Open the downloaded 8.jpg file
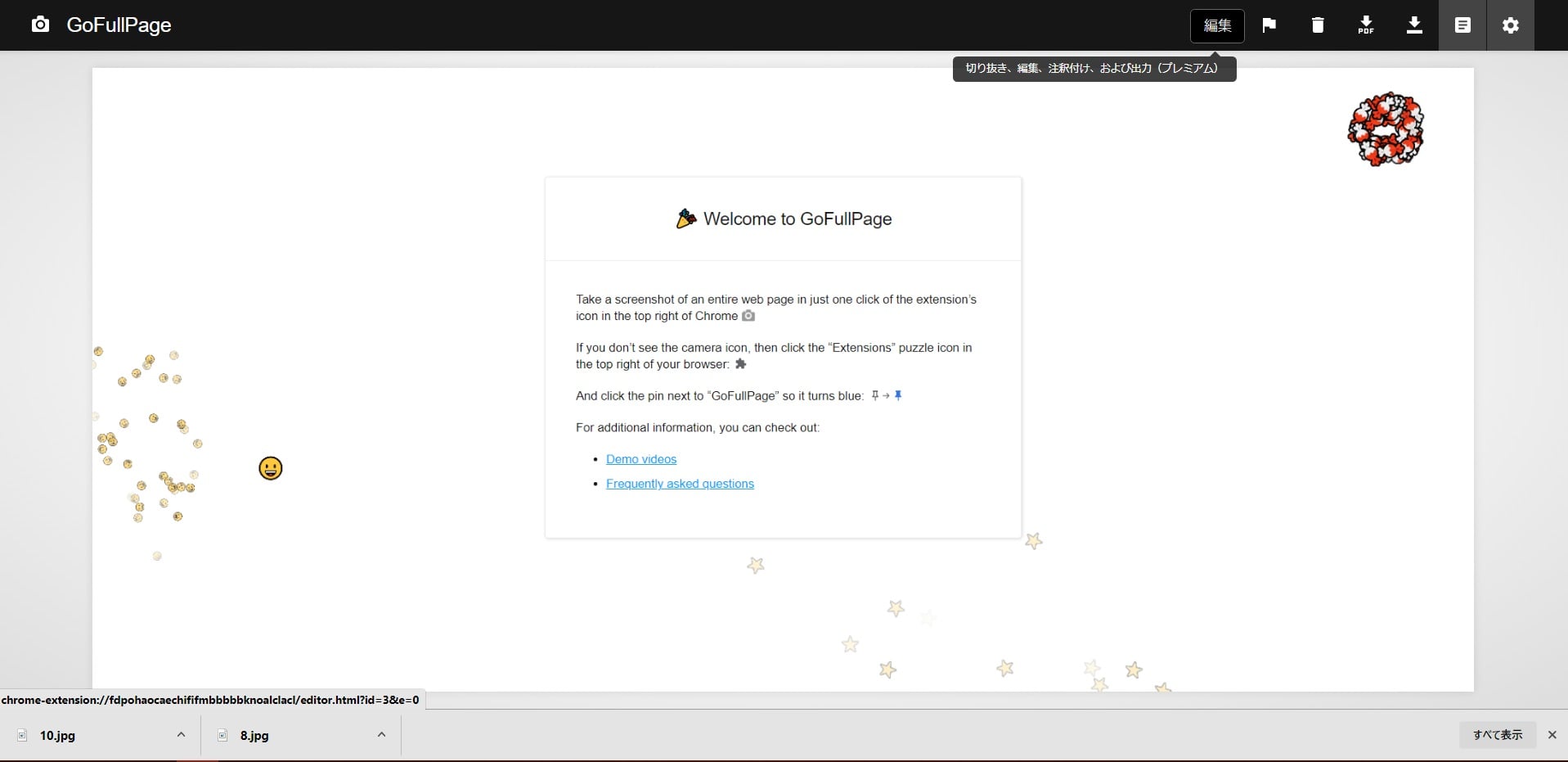Screen dimensions: 1568x762 click(254, 736)
